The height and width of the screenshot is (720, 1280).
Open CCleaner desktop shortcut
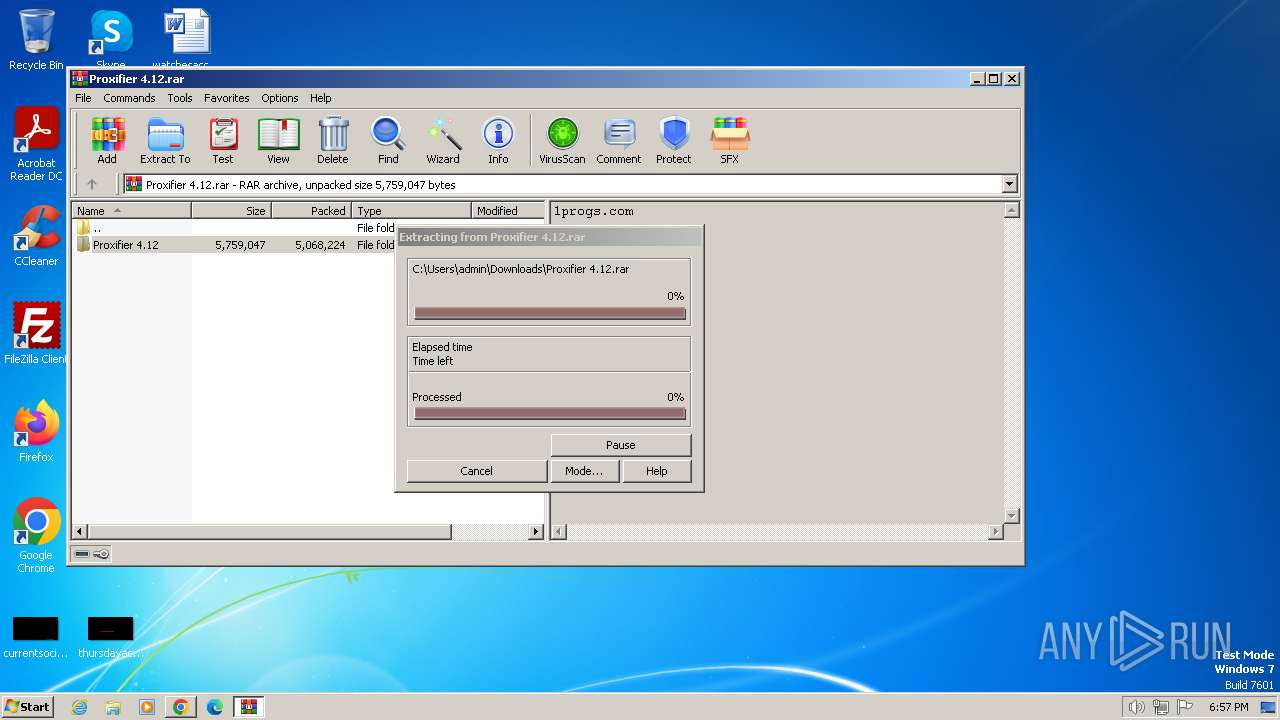(x=36, y=236)
